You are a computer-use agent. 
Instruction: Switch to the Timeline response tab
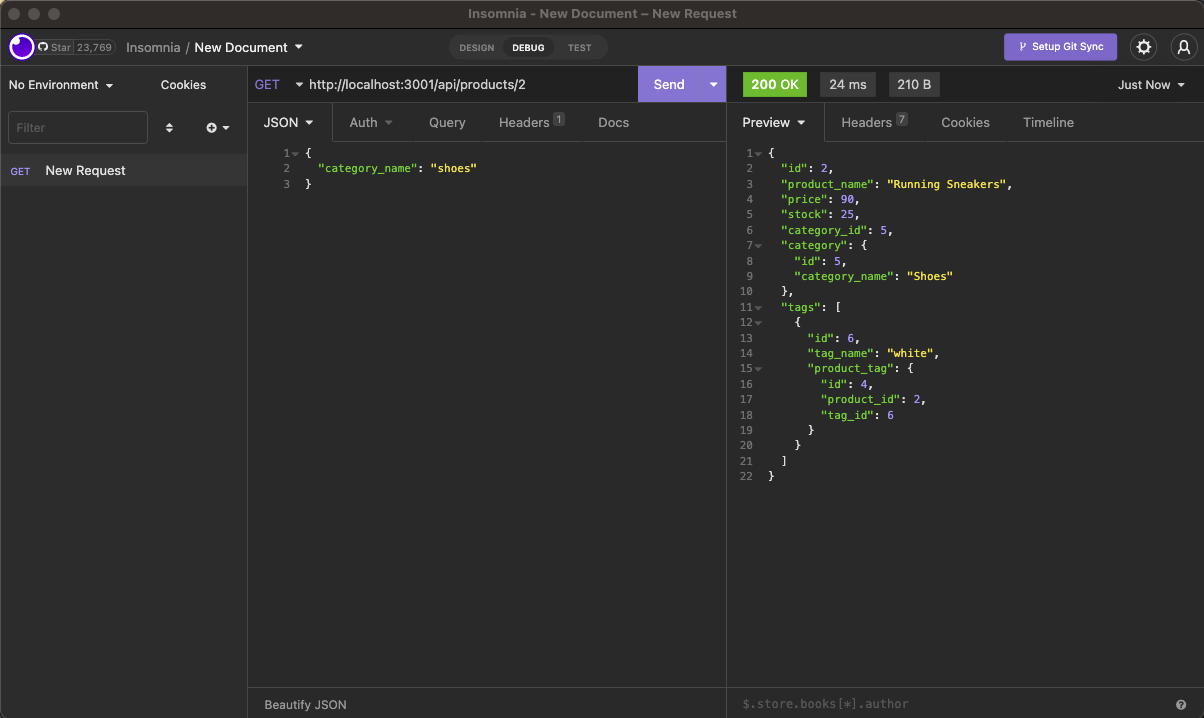(x=1048, y=122)
